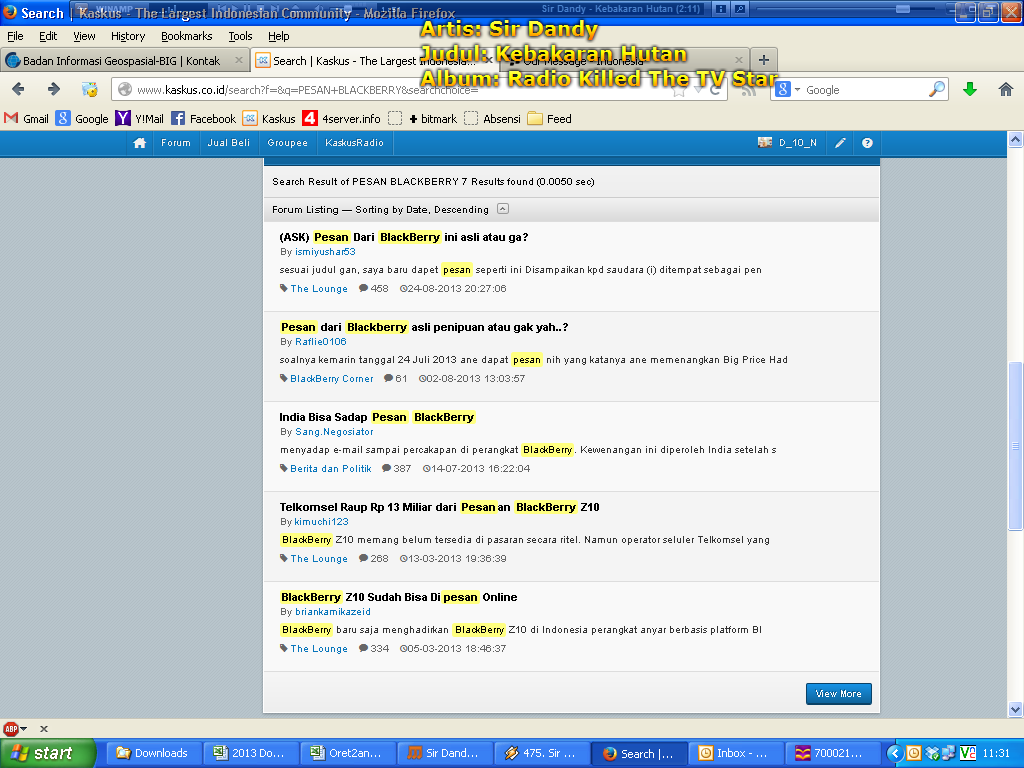Screen dimensions: 1024x768
Task: Open thread 'India Bisa Sadap Pesan BlackBerry'
Action: pos(377,417)
